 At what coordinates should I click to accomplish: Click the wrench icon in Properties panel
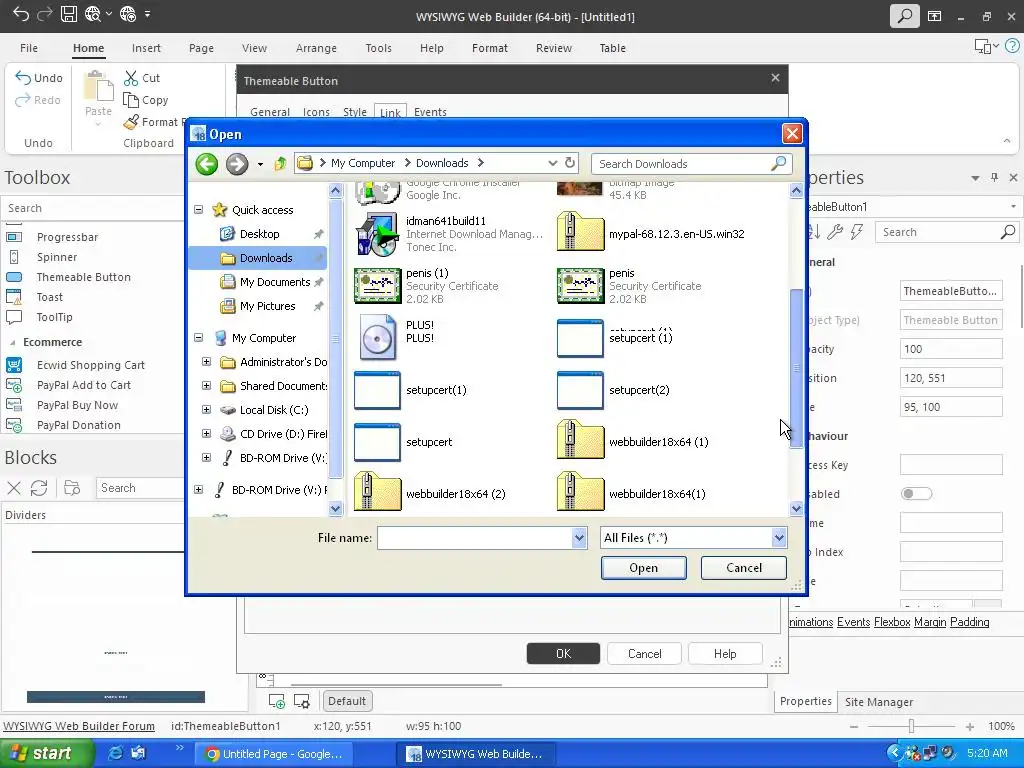coord(835,232)
